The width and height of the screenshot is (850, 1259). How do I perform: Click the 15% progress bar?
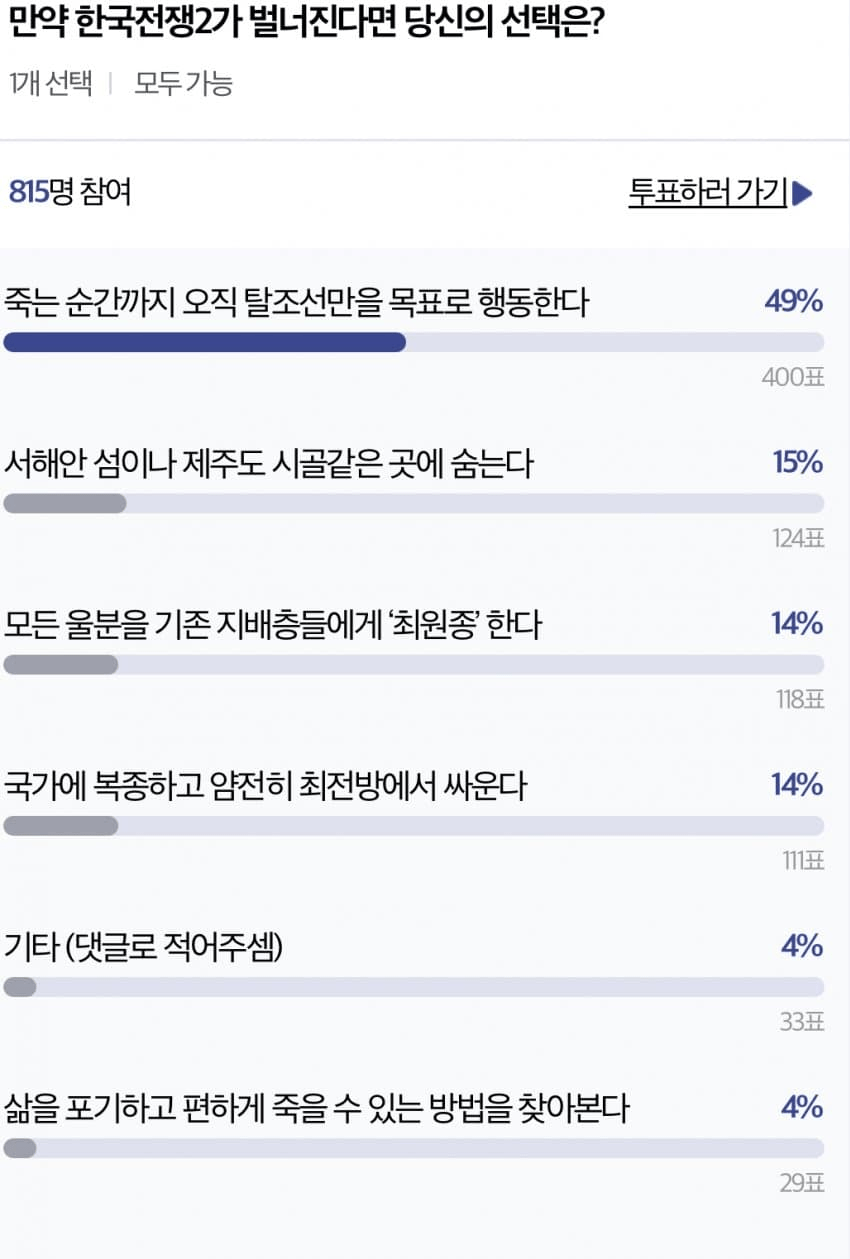pos(413,503)
